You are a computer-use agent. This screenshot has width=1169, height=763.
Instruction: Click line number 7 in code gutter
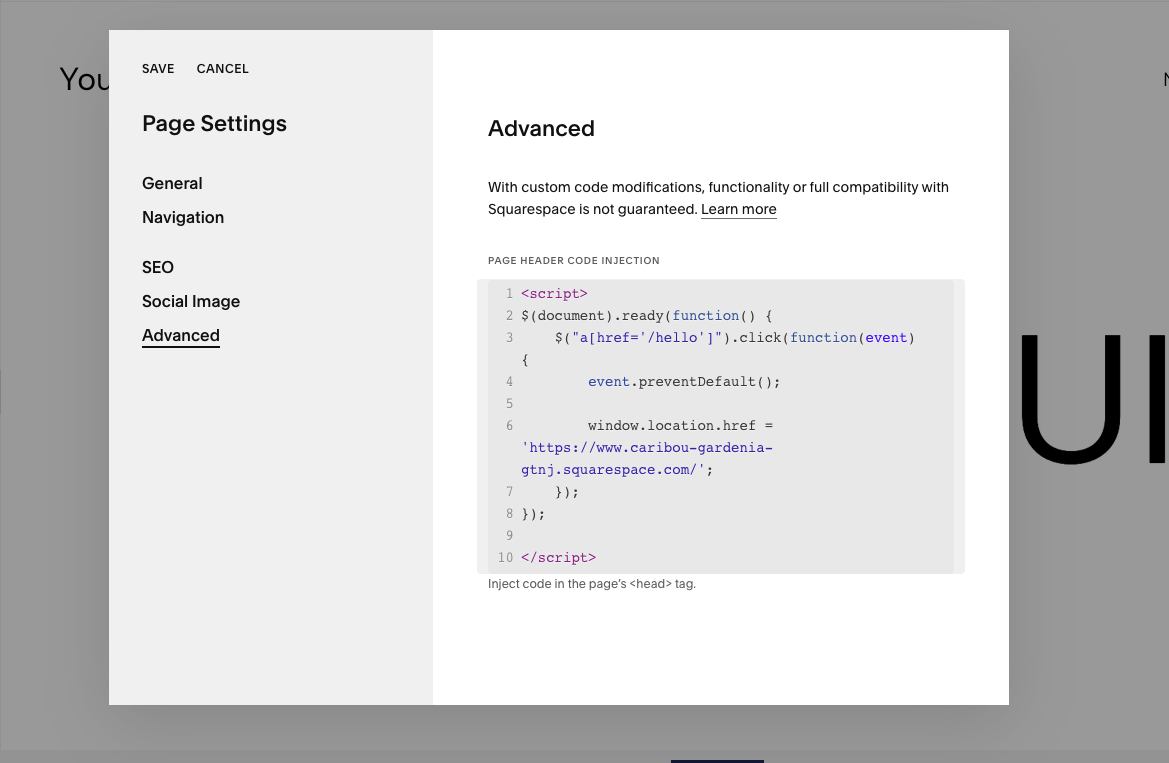tap(509, 492)
